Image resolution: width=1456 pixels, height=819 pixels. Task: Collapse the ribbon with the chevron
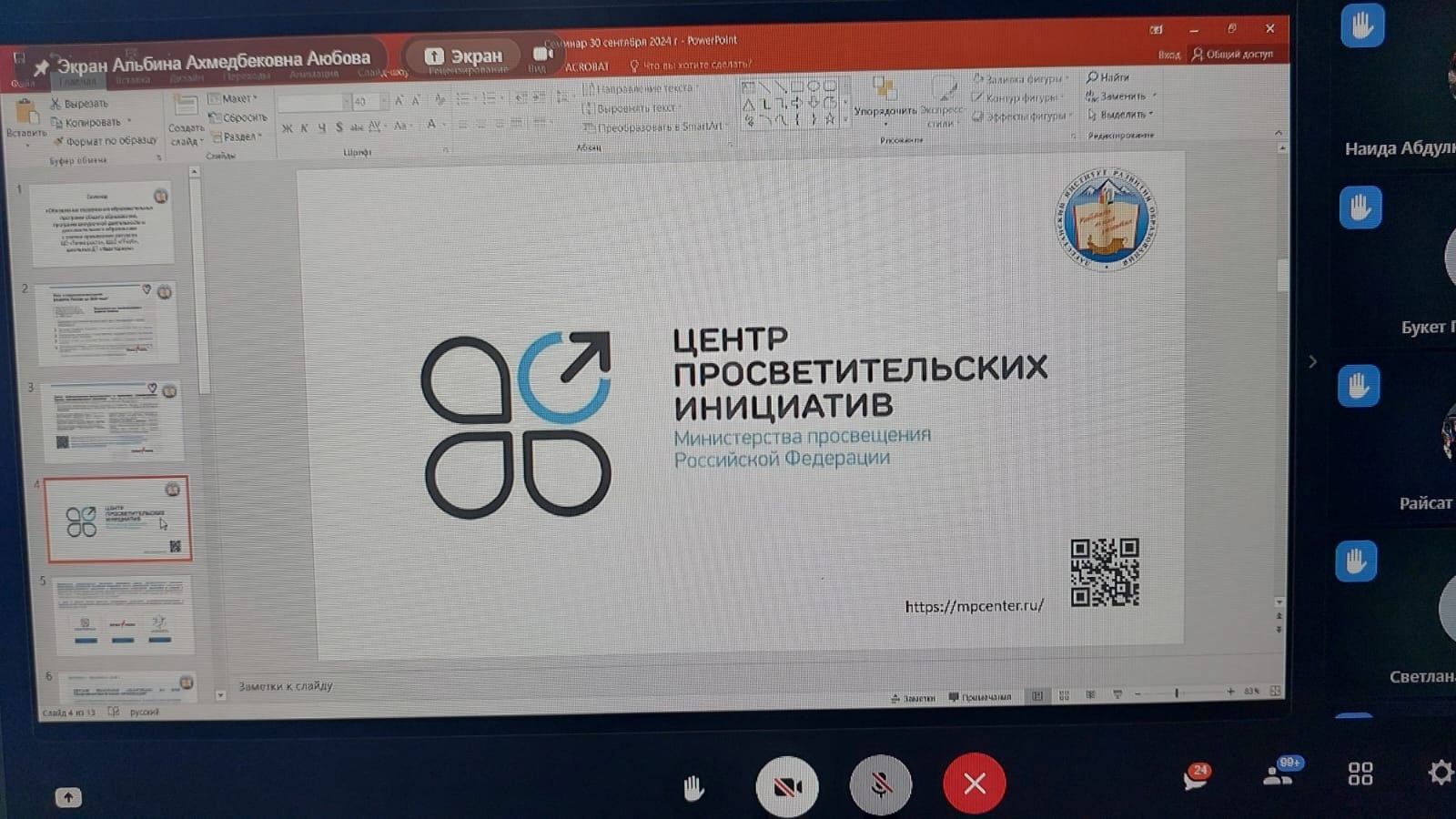[1278, 132]
